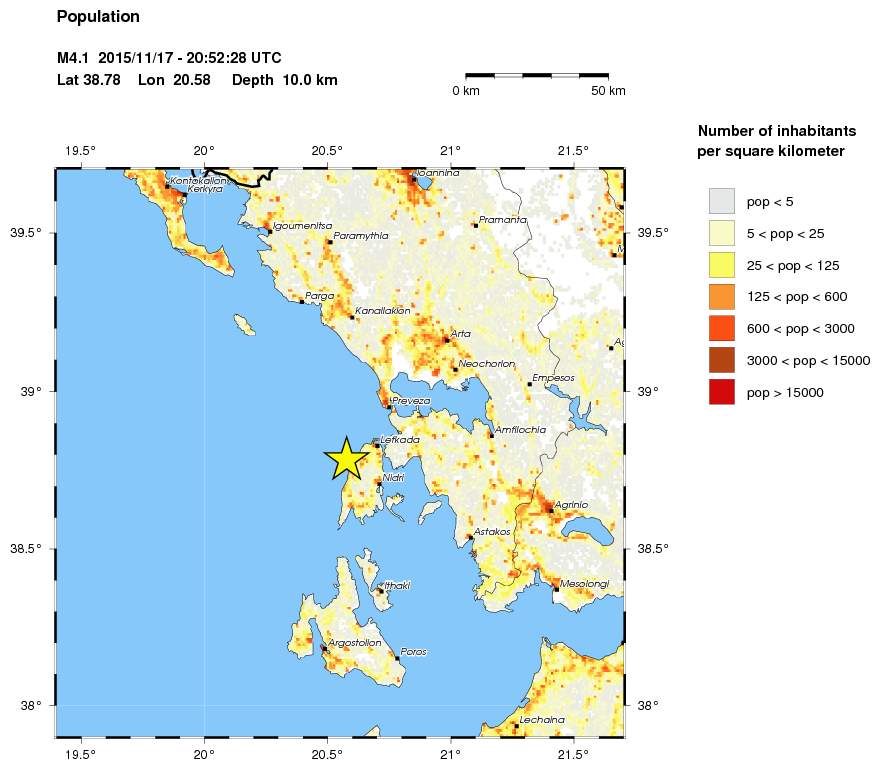880x769 pixels.
Task: Click the yellow '25 < pop < 125' swatch
Action: (721, 265)
